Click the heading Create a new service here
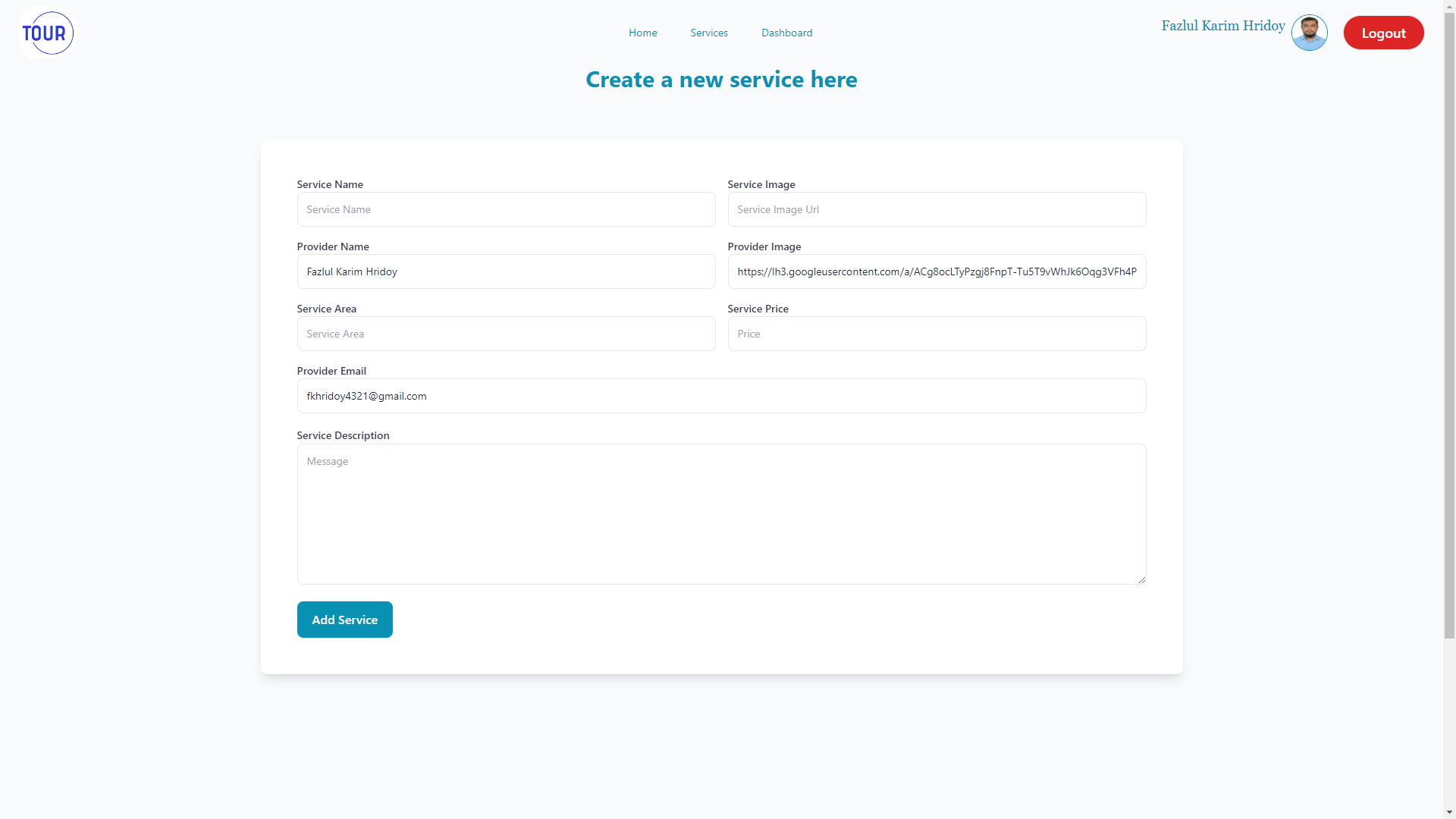This screenshot has height=819, width=1456. (721, 79)
